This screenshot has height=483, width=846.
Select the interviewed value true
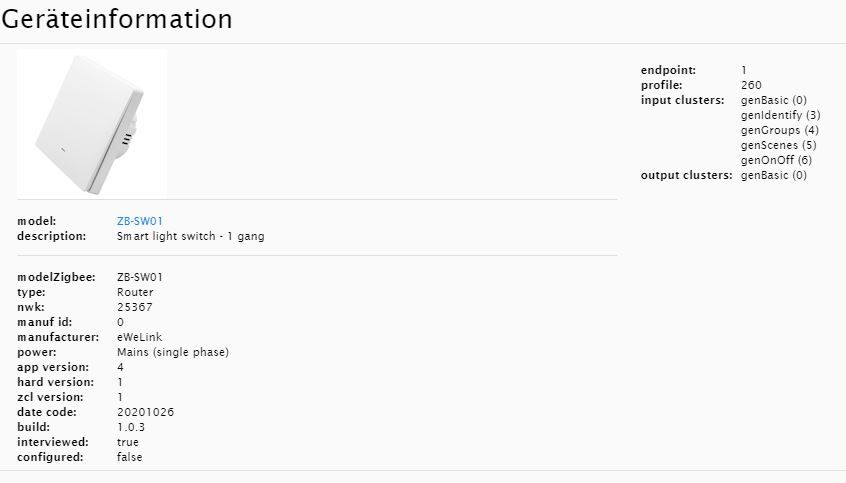point(128,442)
